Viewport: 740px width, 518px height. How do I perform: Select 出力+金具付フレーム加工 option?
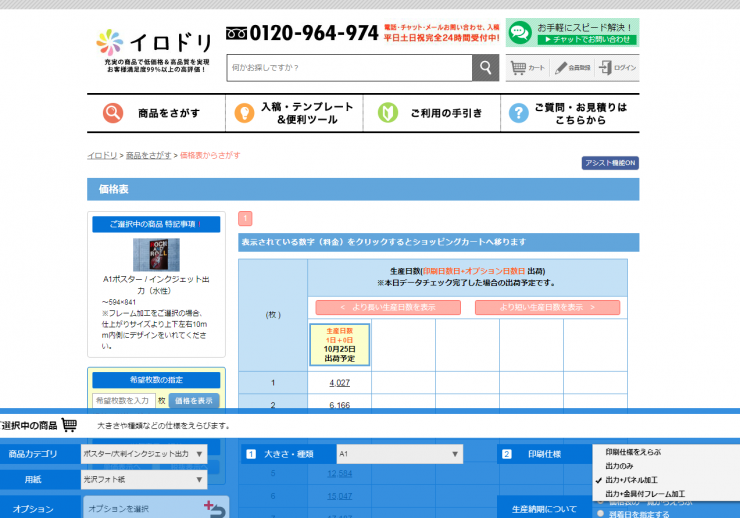(x=645, y=494)
